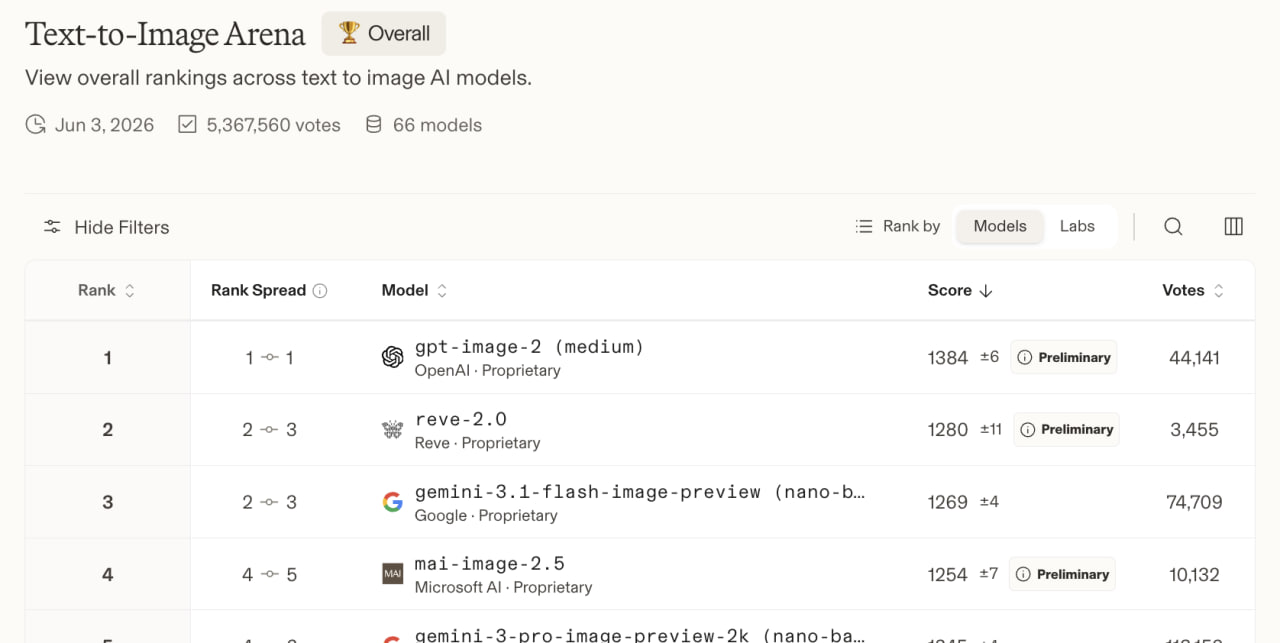
Task: Click the Reve butterfly logo icon
Action: click(x=393, y=430)
